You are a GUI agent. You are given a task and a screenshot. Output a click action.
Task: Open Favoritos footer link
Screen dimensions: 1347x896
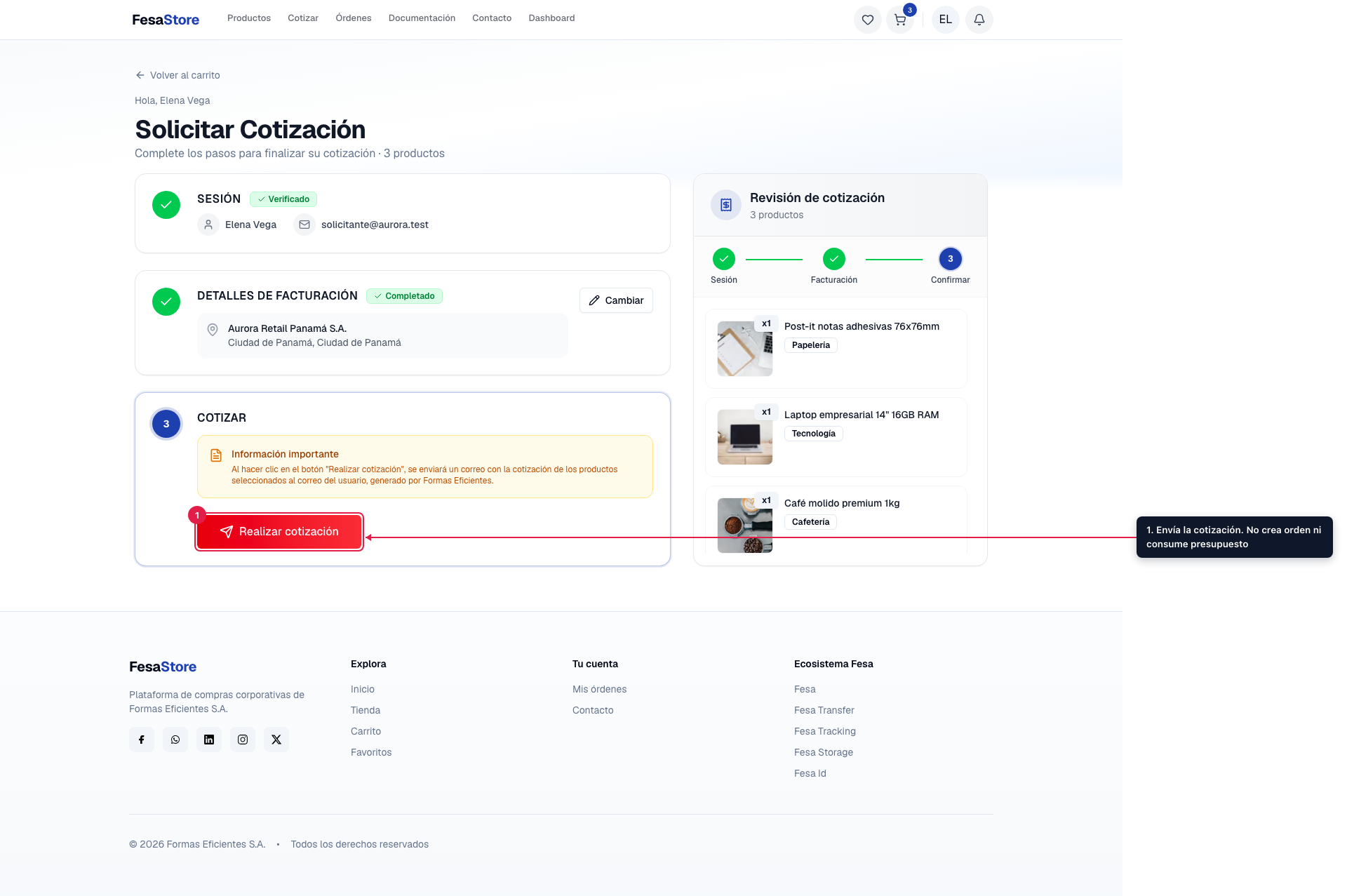pyautogui.click(x=371, y=752)
